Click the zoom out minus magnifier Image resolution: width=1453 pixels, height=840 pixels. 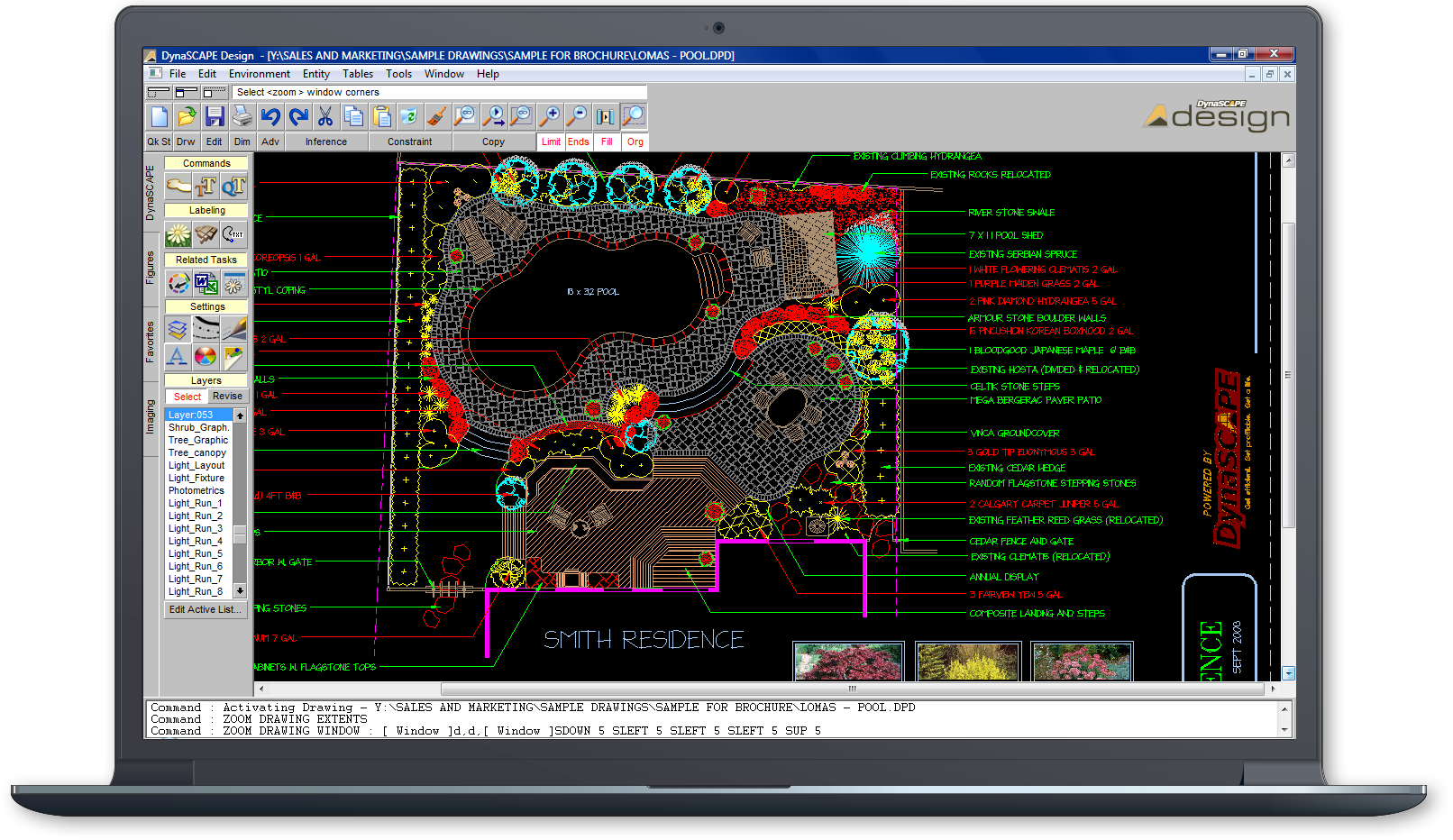576,116
